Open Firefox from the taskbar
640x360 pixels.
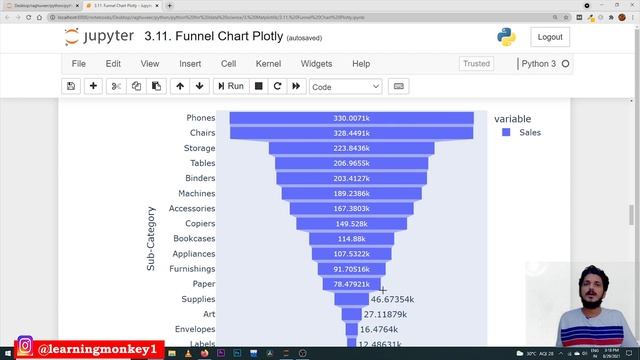coord(204,353)
